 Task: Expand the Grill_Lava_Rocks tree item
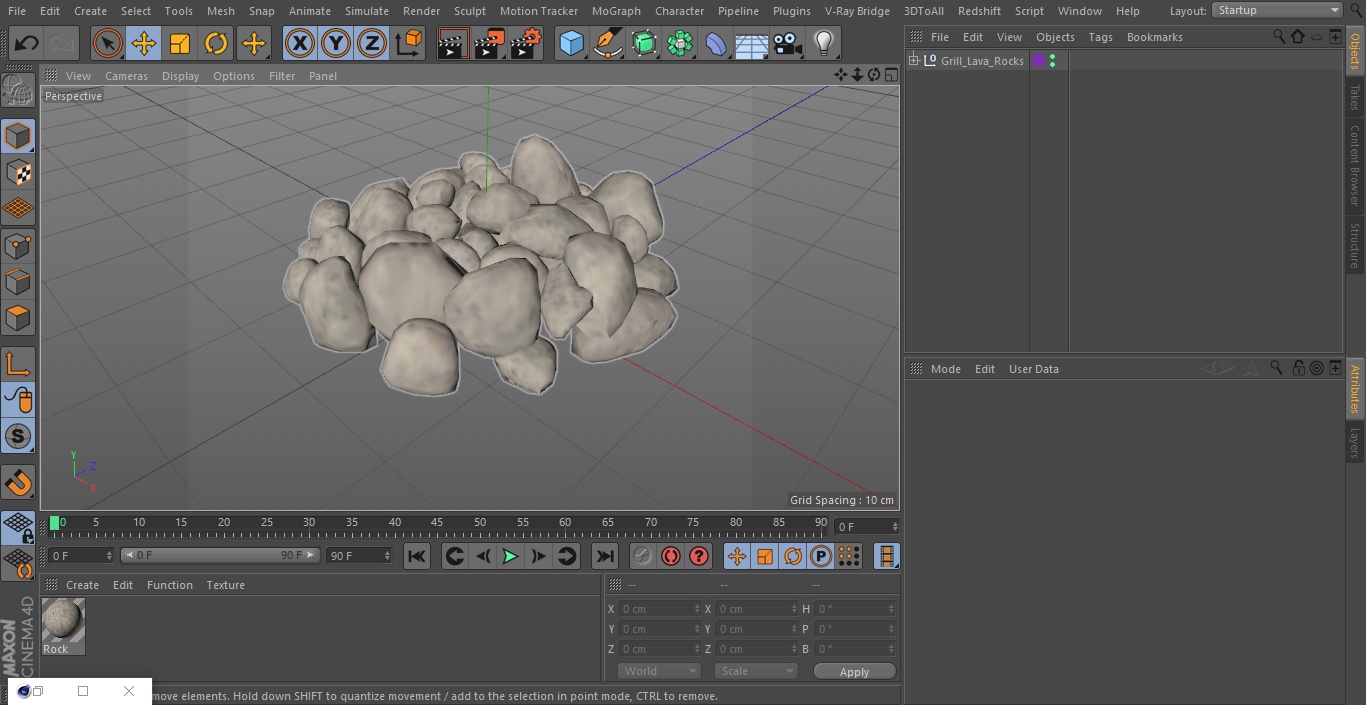914,61
